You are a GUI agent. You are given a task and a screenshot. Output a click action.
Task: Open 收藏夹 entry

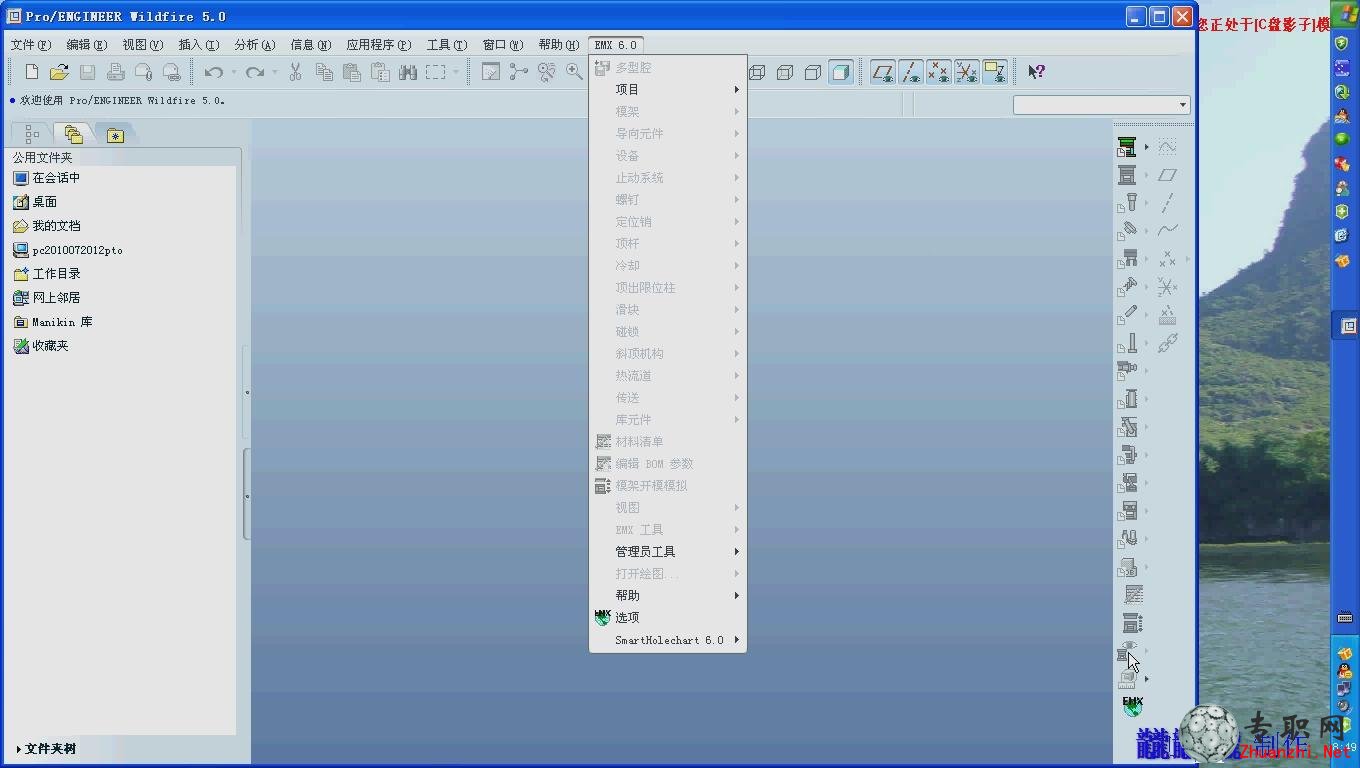tap(40, 346)
